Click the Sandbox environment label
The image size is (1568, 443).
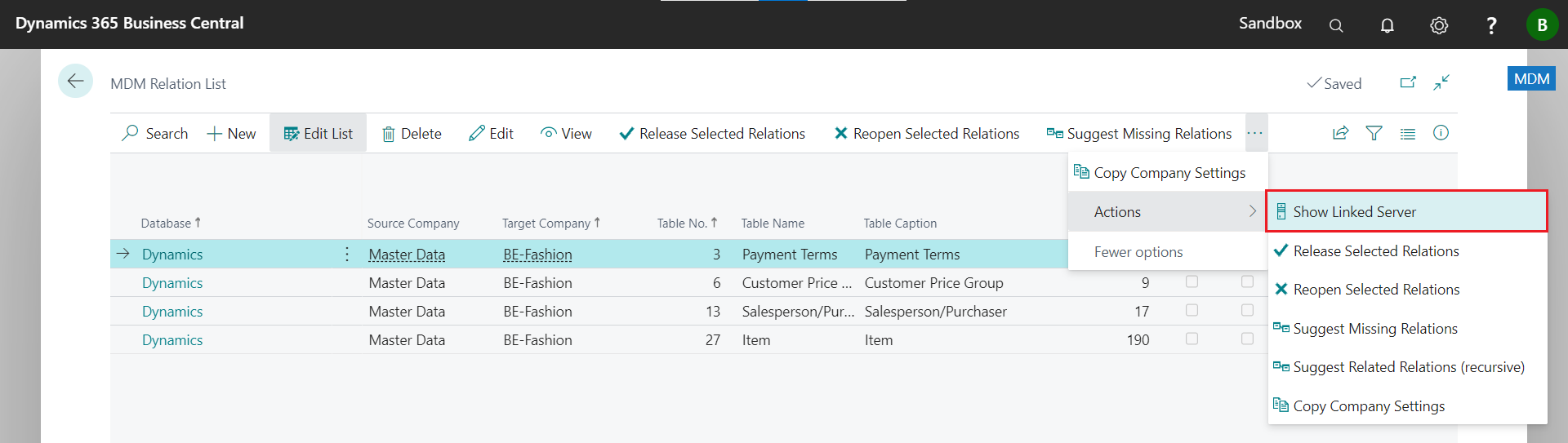tap(1270, 24)
